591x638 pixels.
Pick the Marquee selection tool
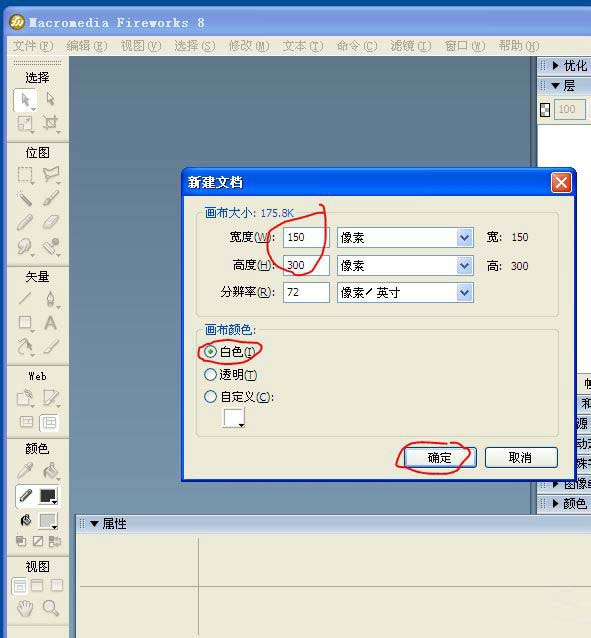tap(25, 175)
